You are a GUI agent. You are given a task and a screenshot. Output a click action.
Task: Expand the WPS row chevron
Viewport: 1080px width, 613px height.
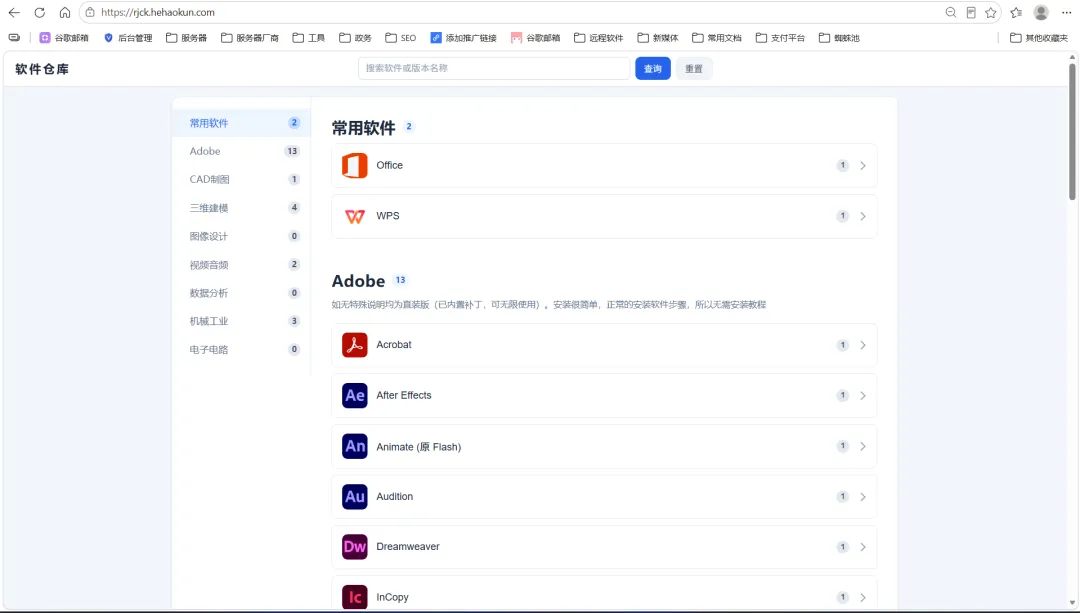(x=862, y=216)
